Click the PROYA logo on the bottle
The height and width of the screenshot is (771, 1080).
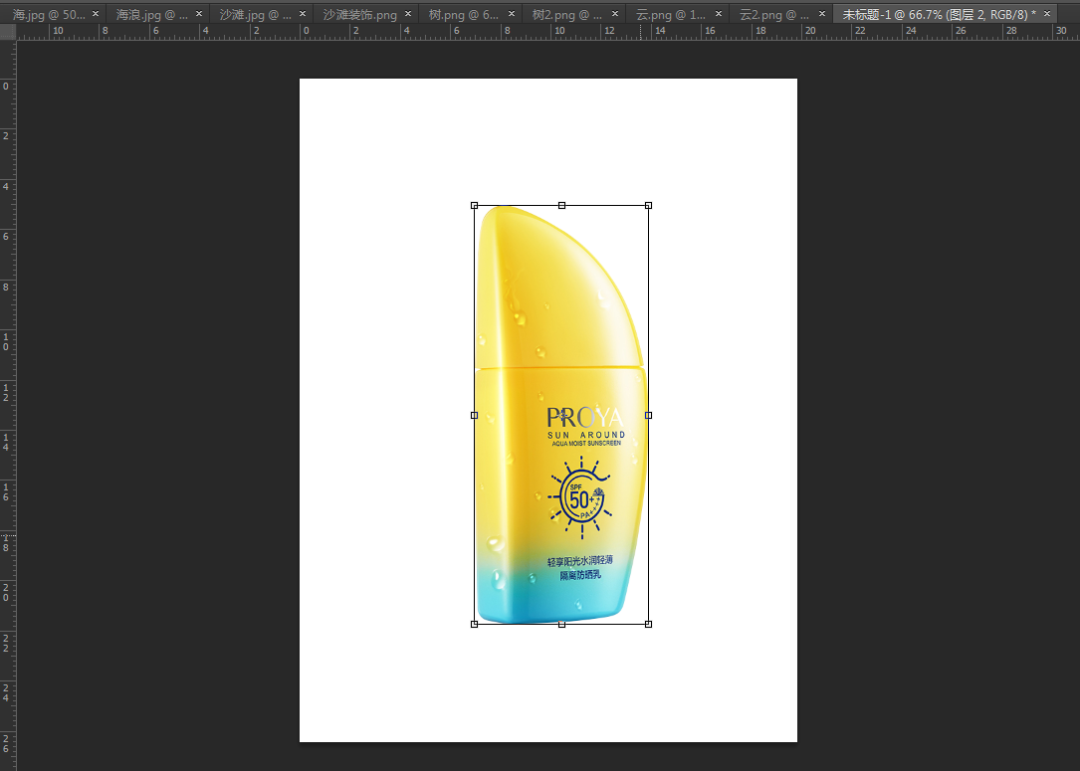[x=585, y=418]
